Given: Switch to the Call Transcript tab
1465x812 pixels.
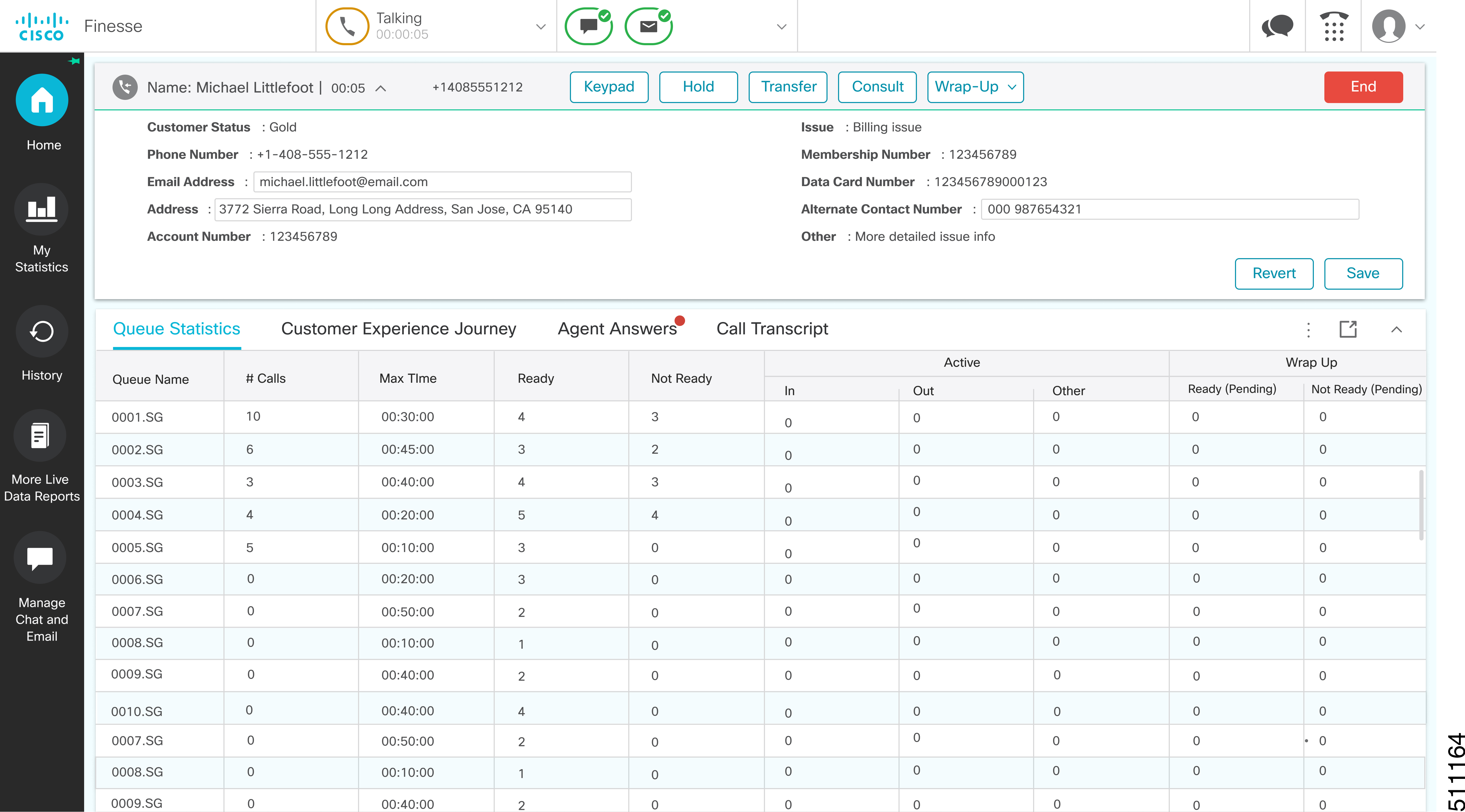Looking at the screenshot, I should tap(772, 329).
